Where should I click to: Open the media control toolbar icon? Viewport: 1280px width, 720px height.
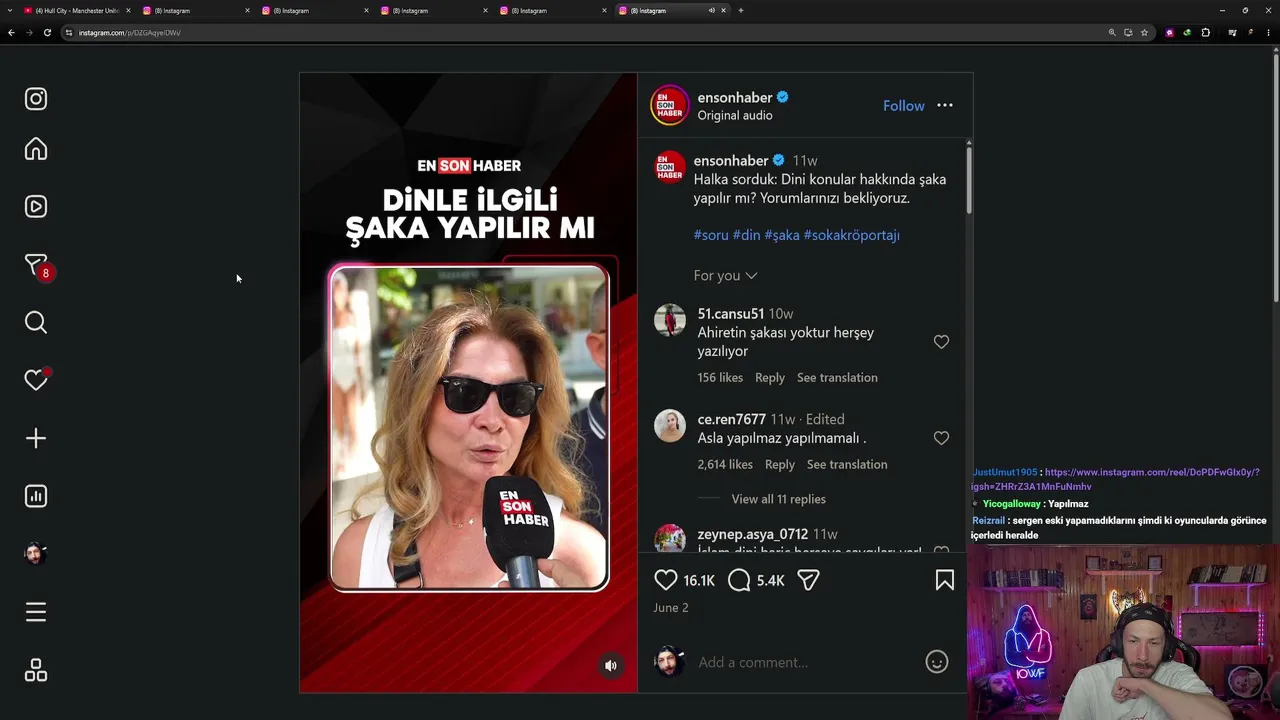coord(1232,33)
